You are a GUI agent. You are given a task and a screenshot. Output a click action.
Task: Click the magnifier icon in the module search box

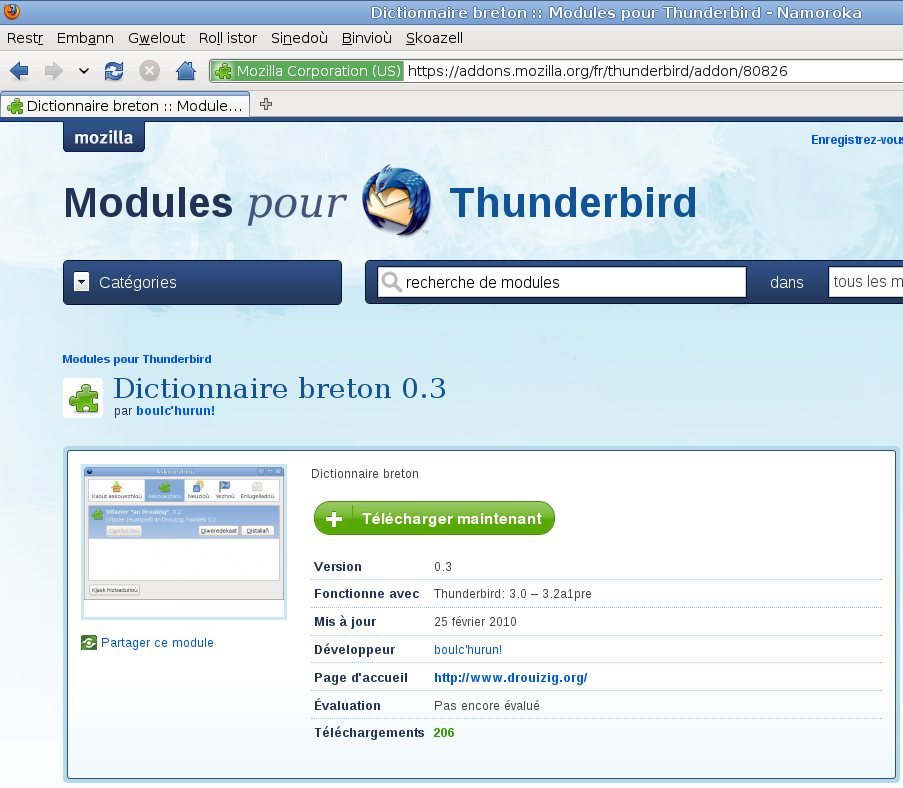pos(390,282)
